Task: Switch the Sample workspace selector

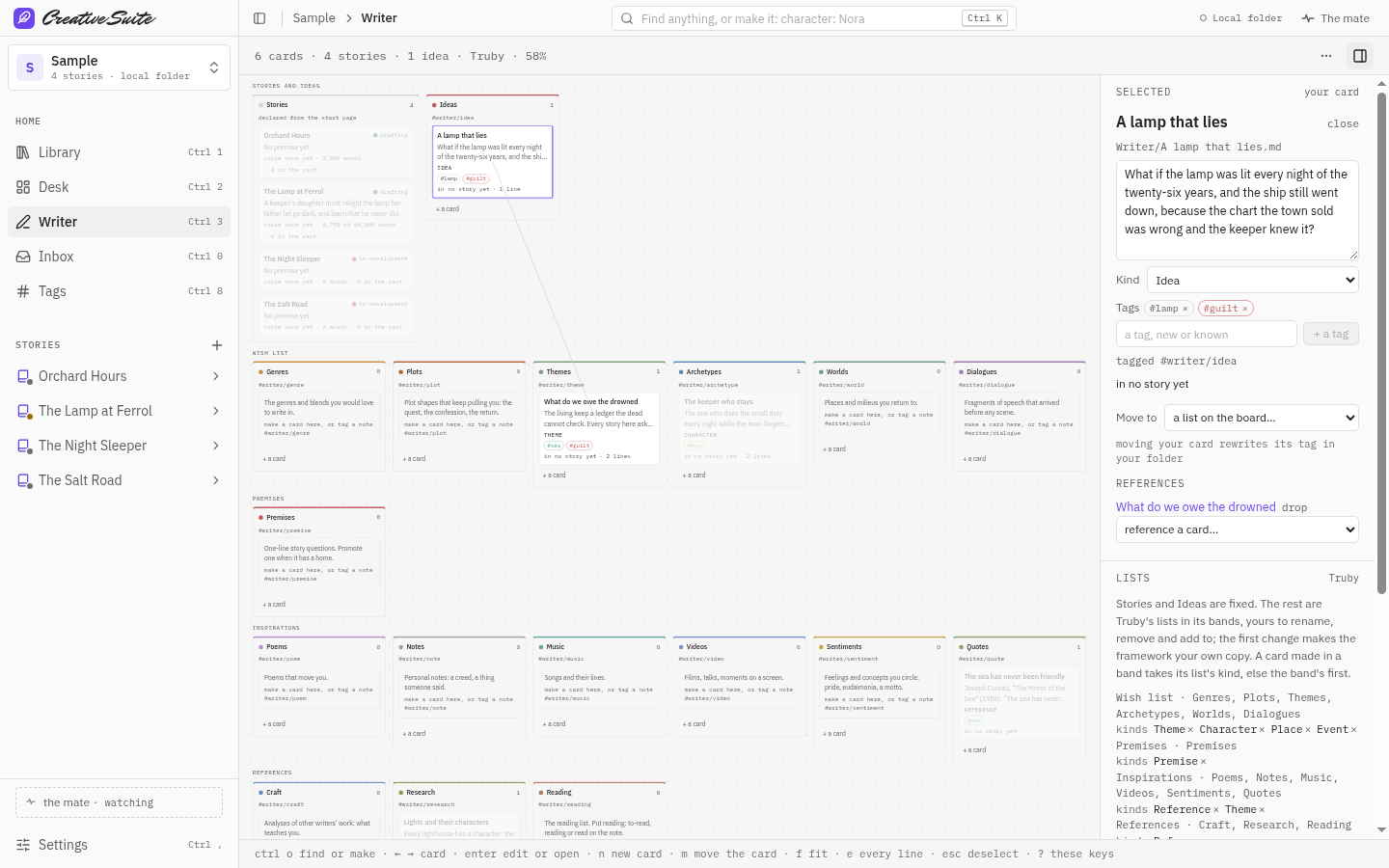Action: coord(119,68)
